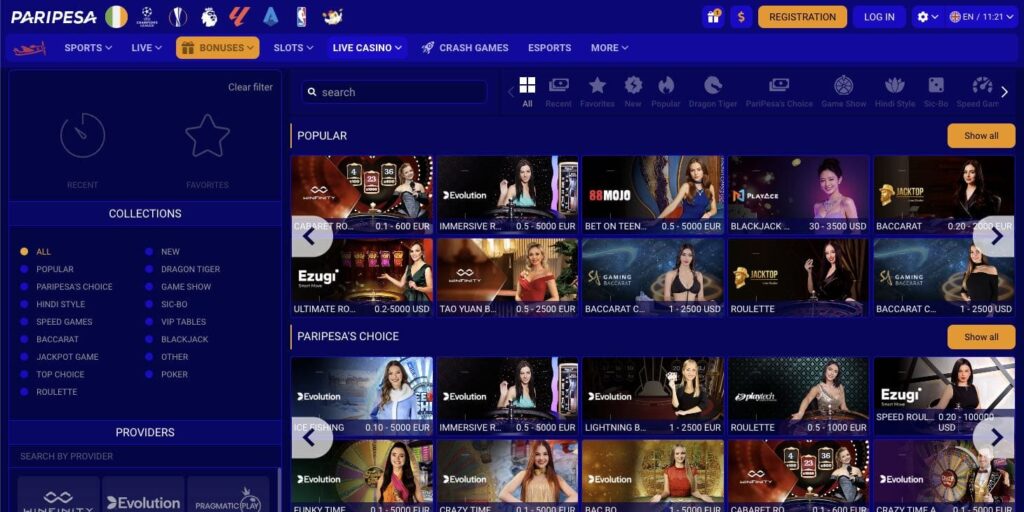Click the Search by provider field

coord(145,456)
